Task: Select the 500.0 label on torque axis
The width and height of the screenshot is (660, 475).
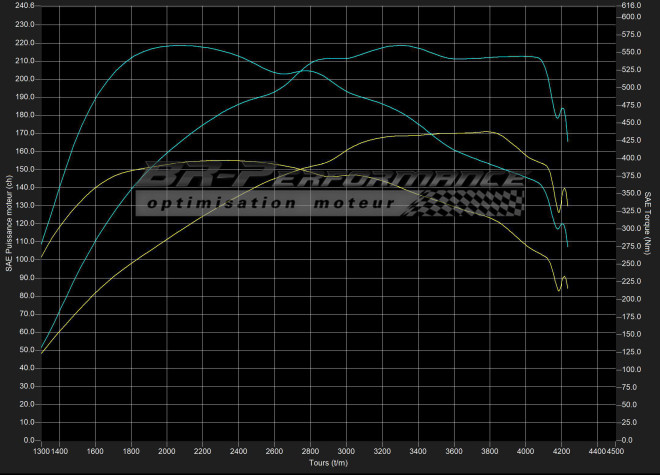Action: tap(629, 87)
